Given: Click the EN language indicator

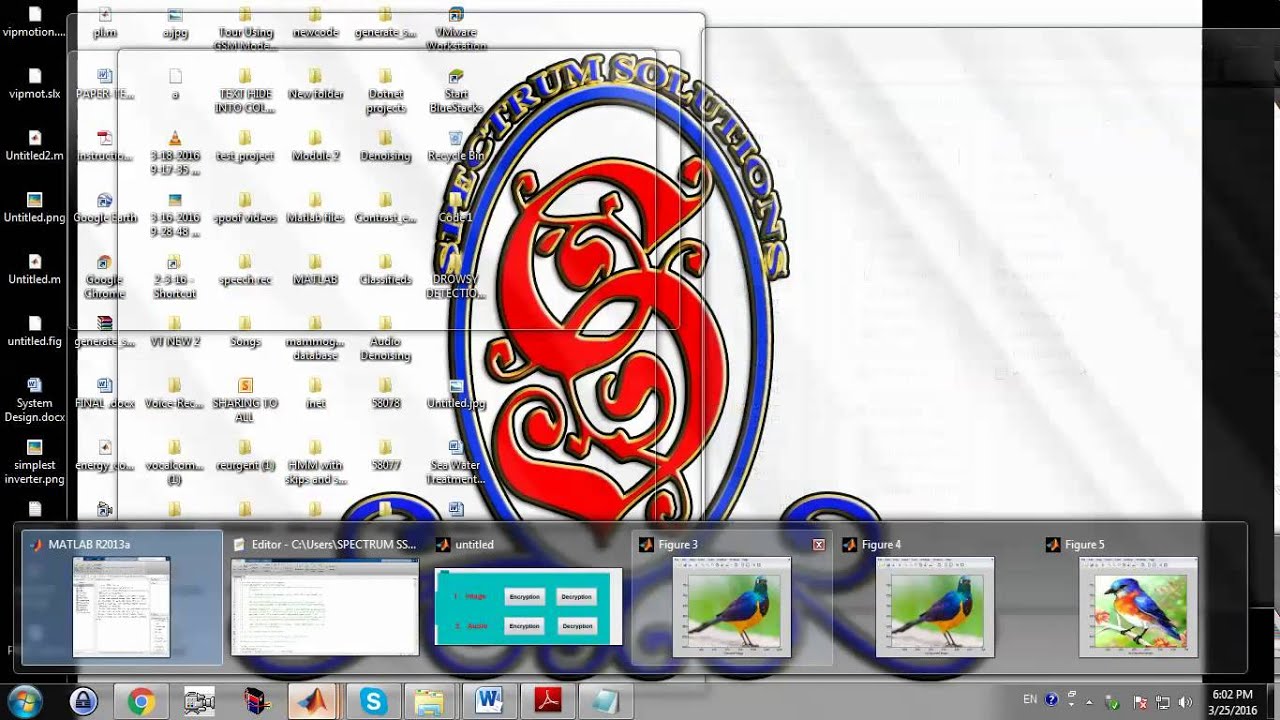Looking at the screenshot, I should (x=1030, y=699).
